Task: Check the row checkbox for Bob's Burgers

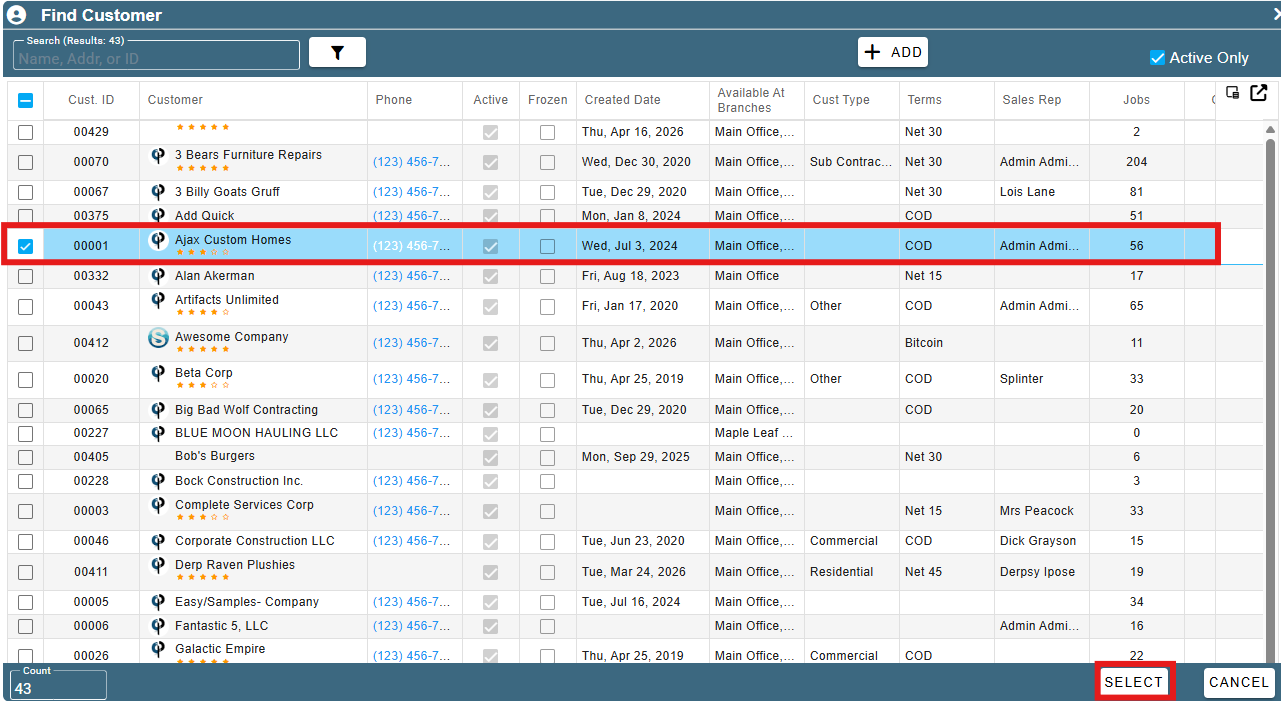Action: click(25, 457)
